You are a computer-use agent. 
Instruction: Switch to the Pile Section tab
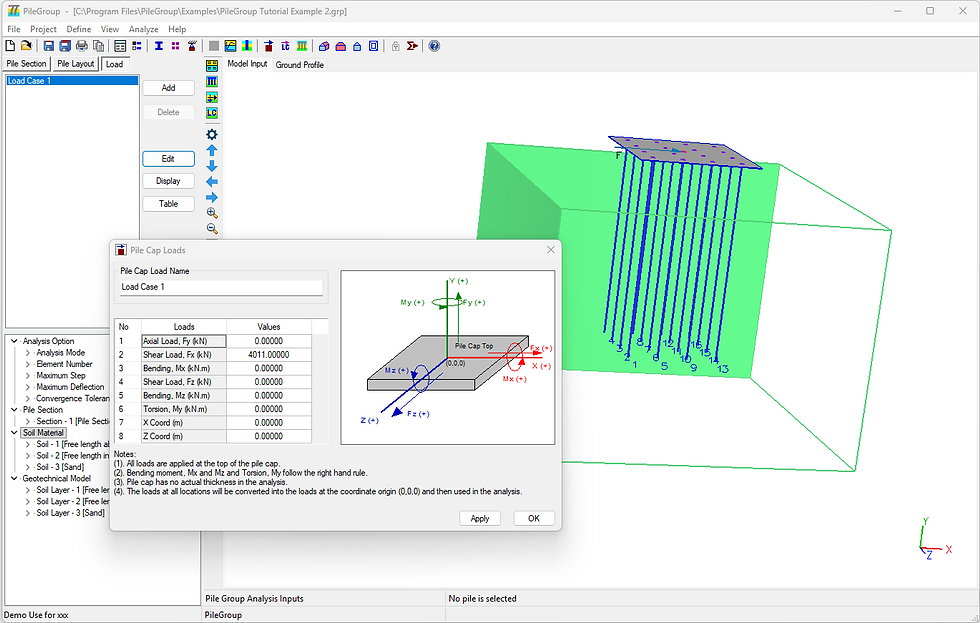26,64
